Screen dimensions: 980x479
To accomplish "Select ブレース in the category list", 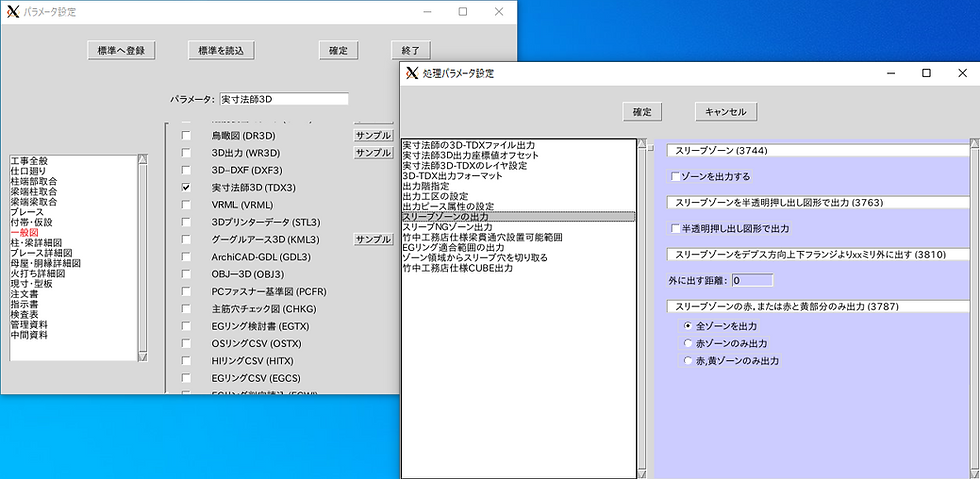I will pos(27,212).
